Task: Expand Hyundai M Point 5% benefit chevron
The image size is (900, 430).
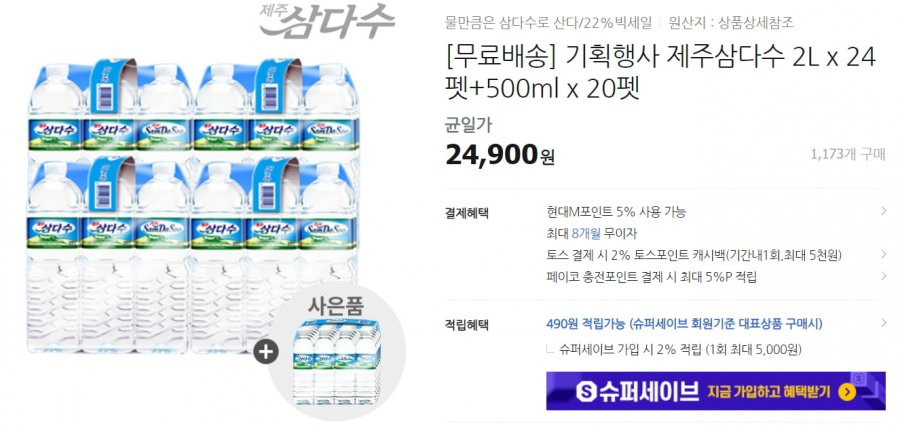Action: point(883,211)
